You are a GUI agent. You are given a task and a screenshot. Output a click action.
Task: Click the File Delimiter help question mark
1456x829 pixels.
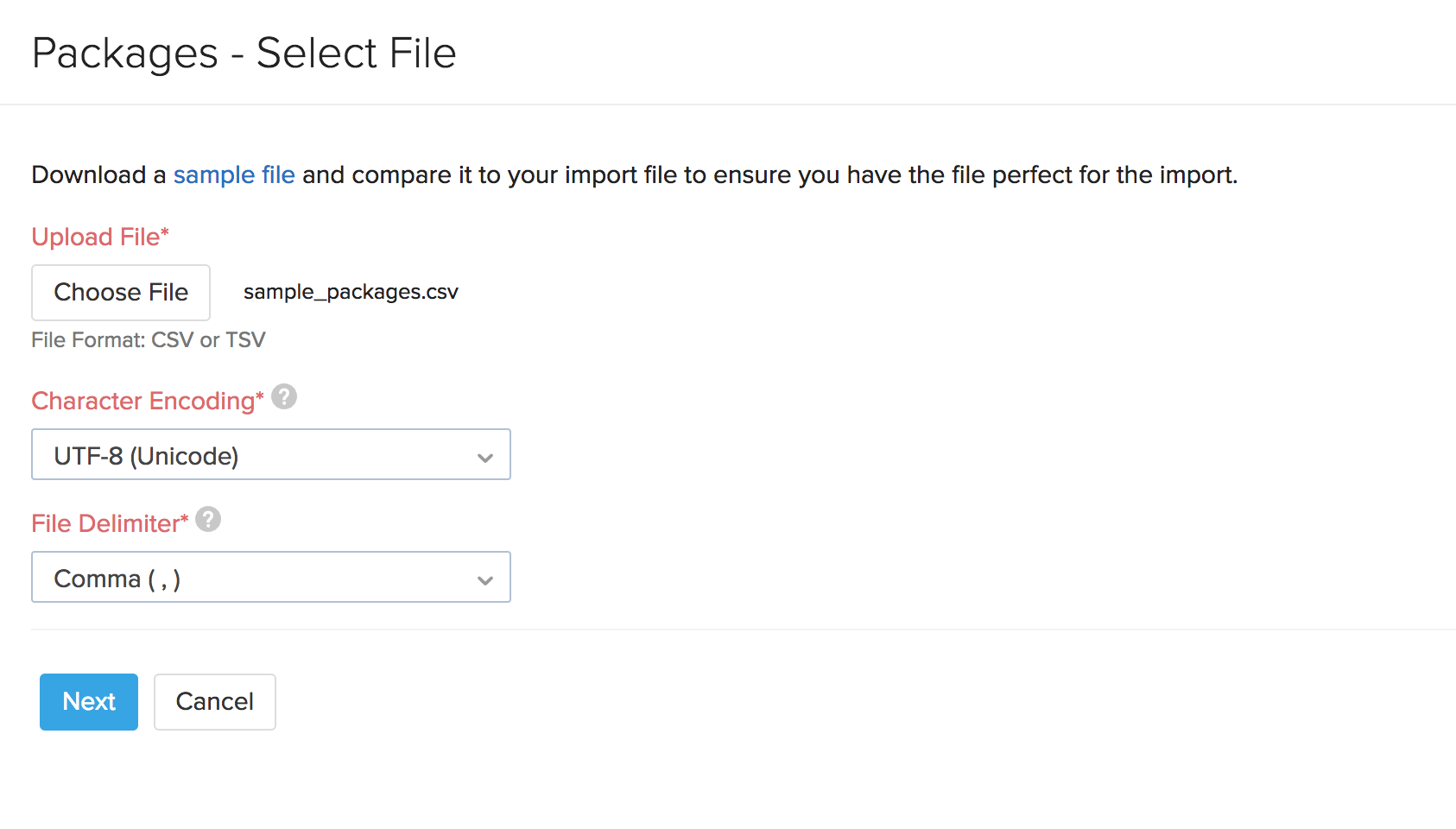coord(207,519)
